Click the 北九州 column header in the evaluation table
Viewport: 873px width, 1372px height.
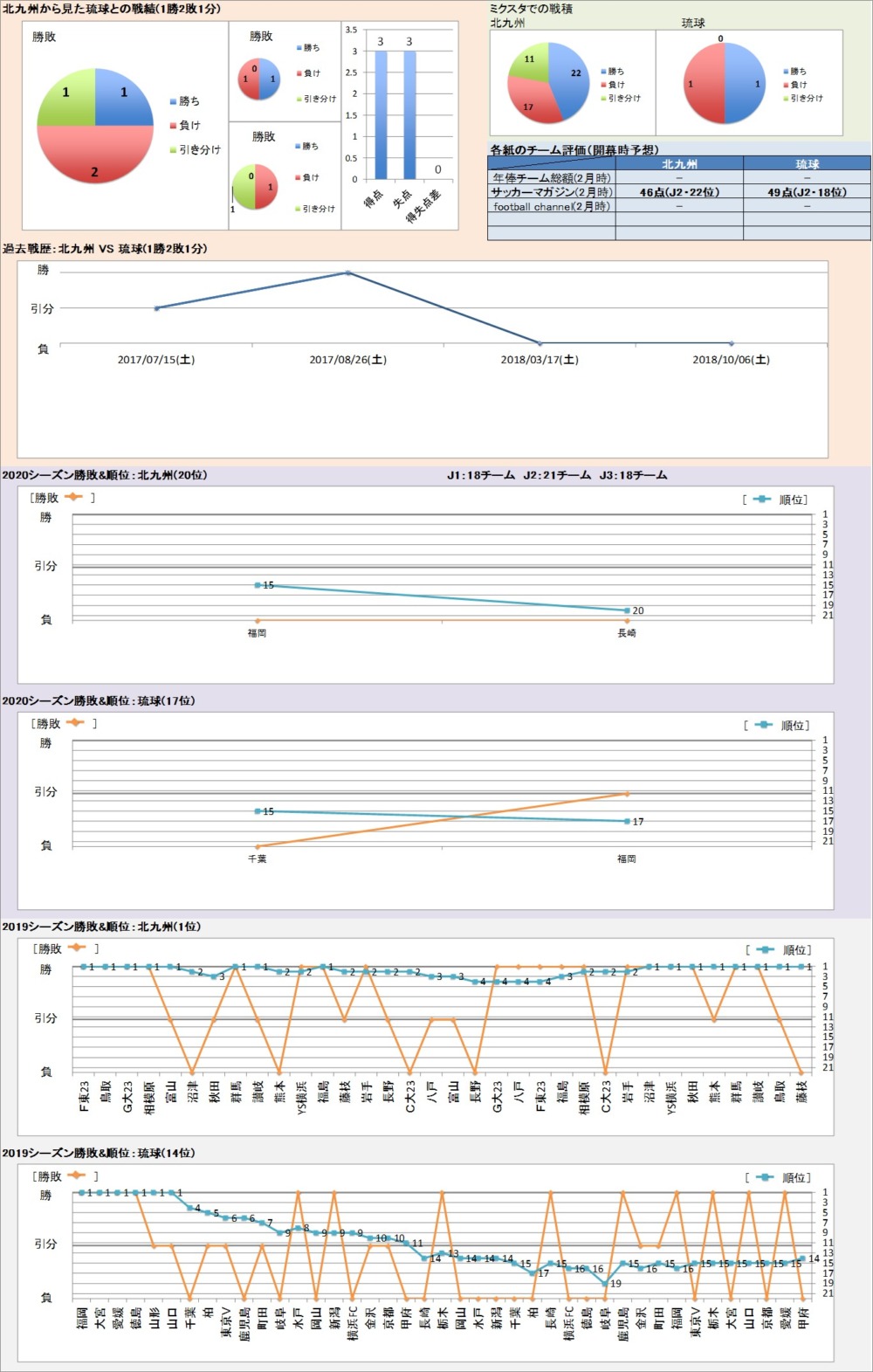pos(678,163)
